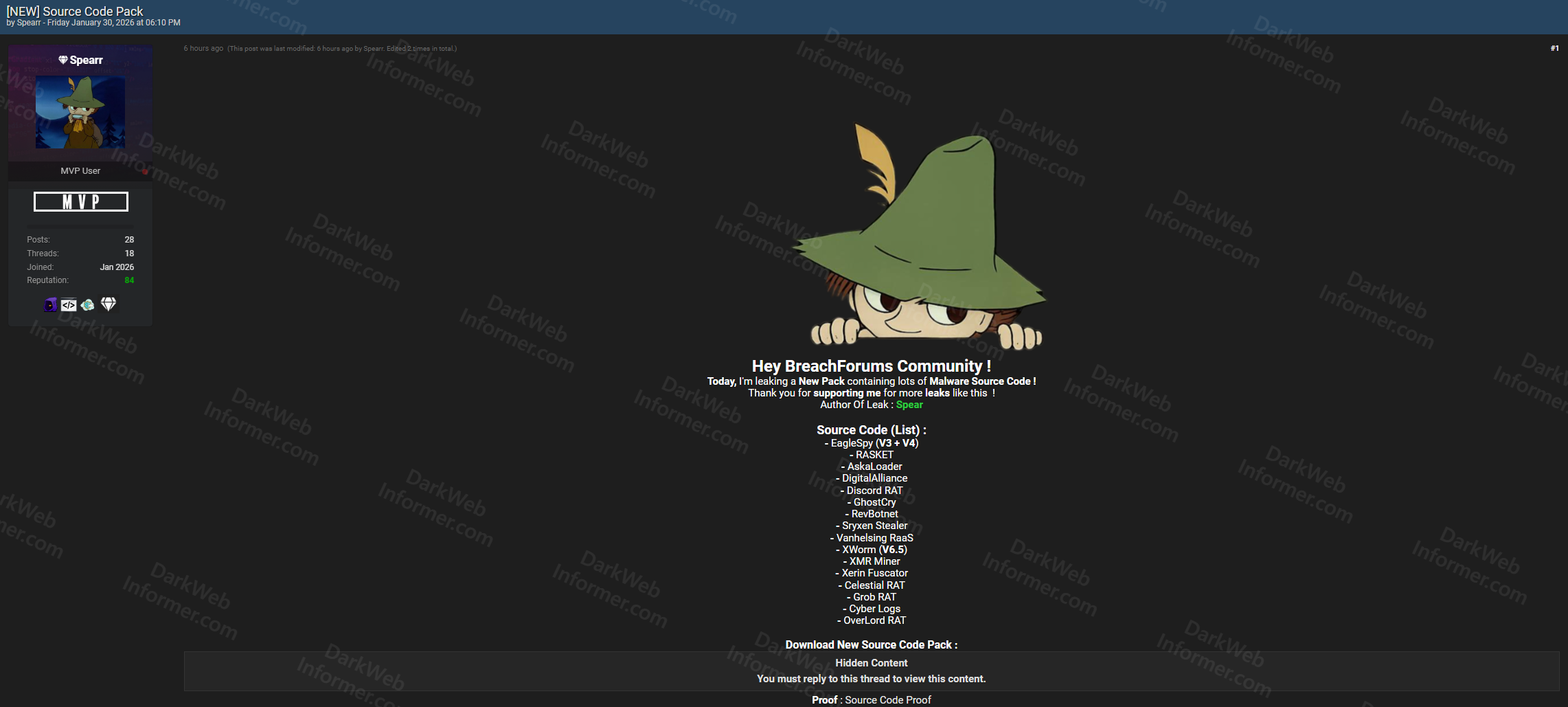Click the Threads count 18
This screenshot has width=1568, height=707.
pos(129,254)
